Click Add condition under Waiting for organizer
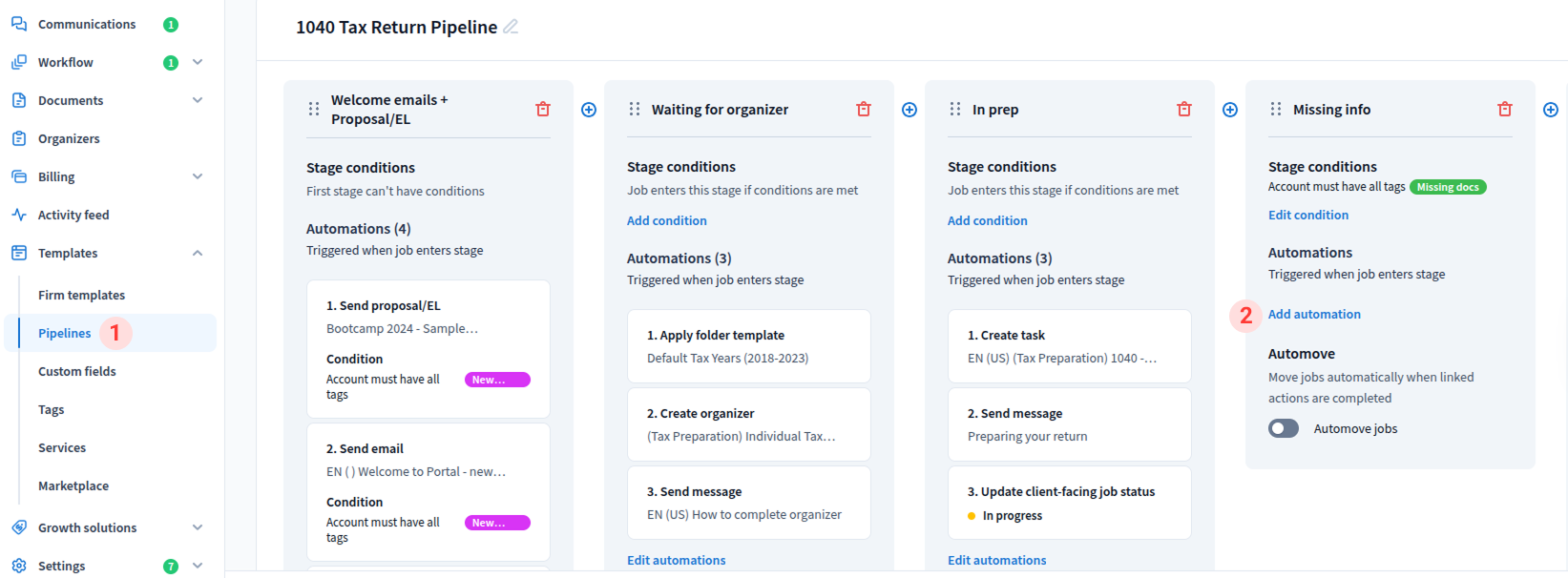1568x578 pixels. [667, 220]
